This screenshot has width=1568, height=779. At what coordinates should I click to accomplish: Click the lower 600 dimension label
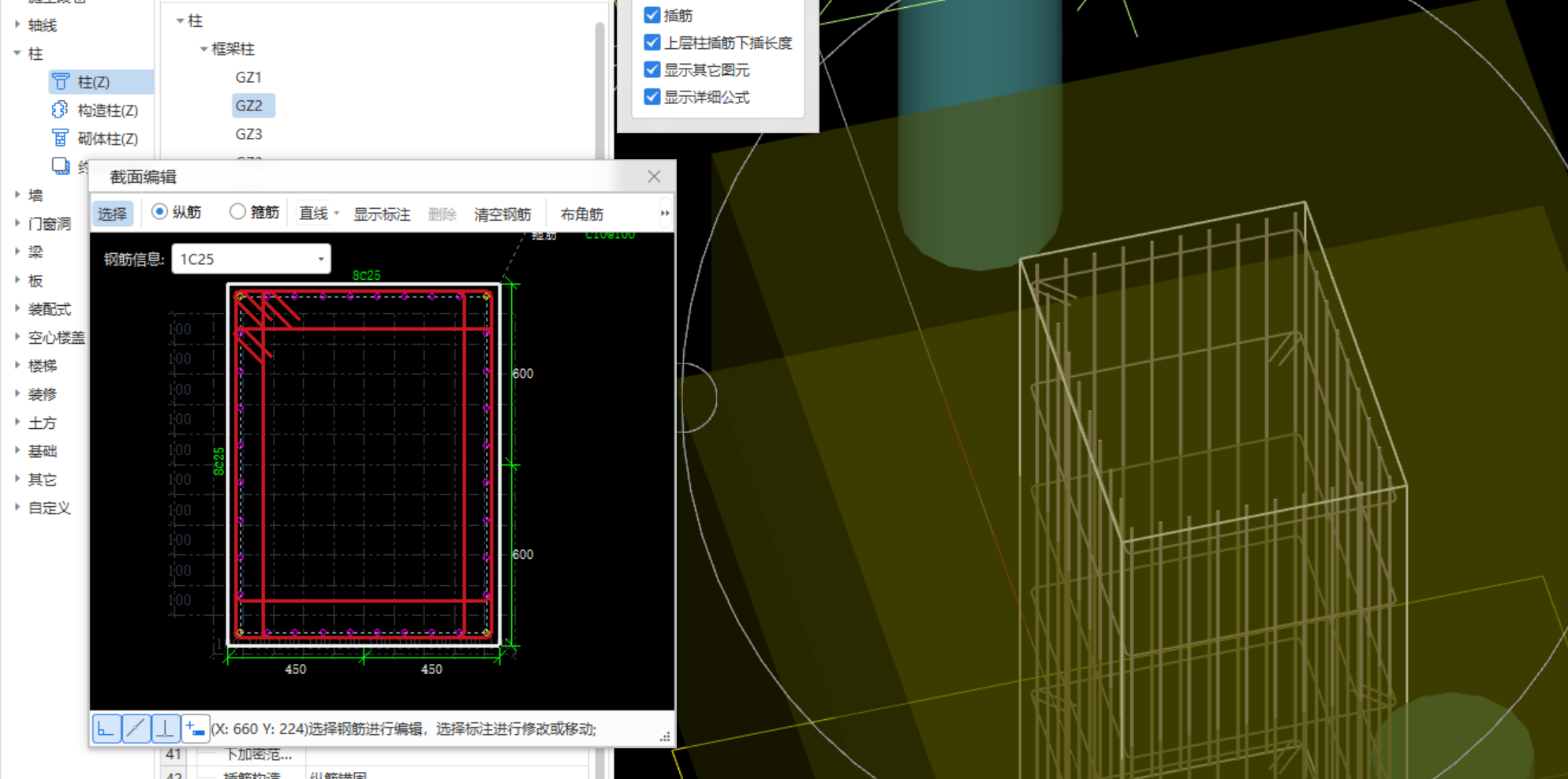pos(523,554)
